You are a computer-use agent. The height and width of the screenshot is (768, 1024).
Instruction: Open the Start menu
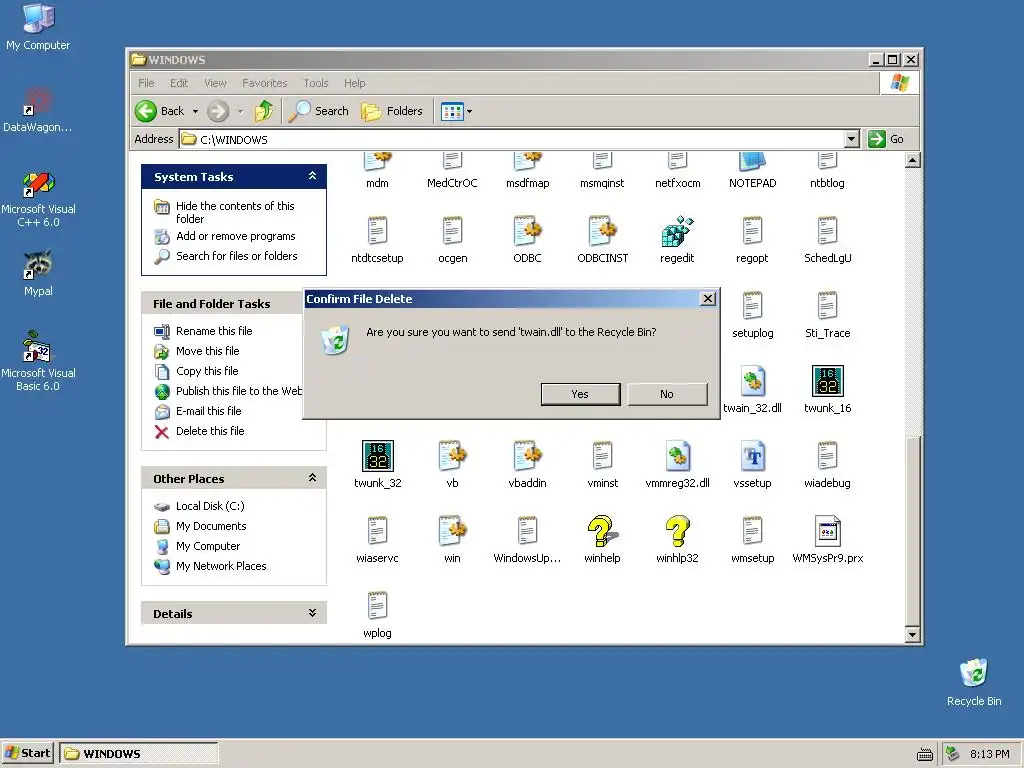click(x=27, y=753)
